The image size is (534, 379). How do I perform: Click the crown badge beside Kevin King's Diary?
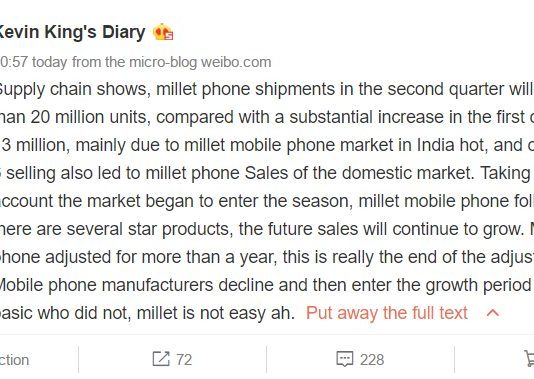pos(163,32)
